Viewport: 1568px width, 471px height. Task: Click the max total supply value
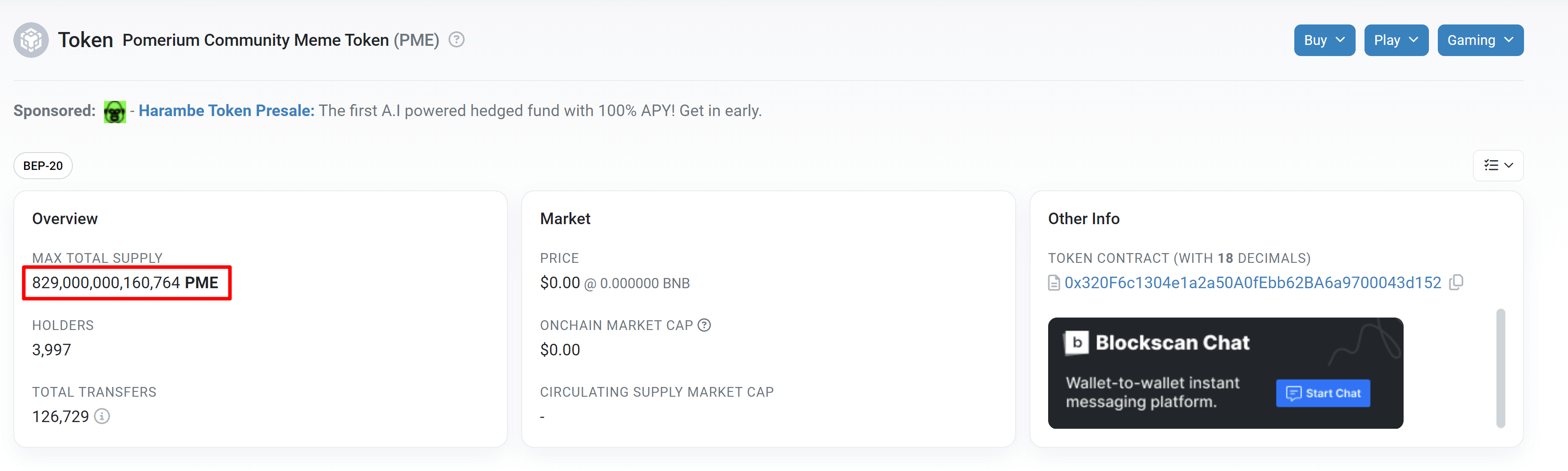(x=125, y=283)
